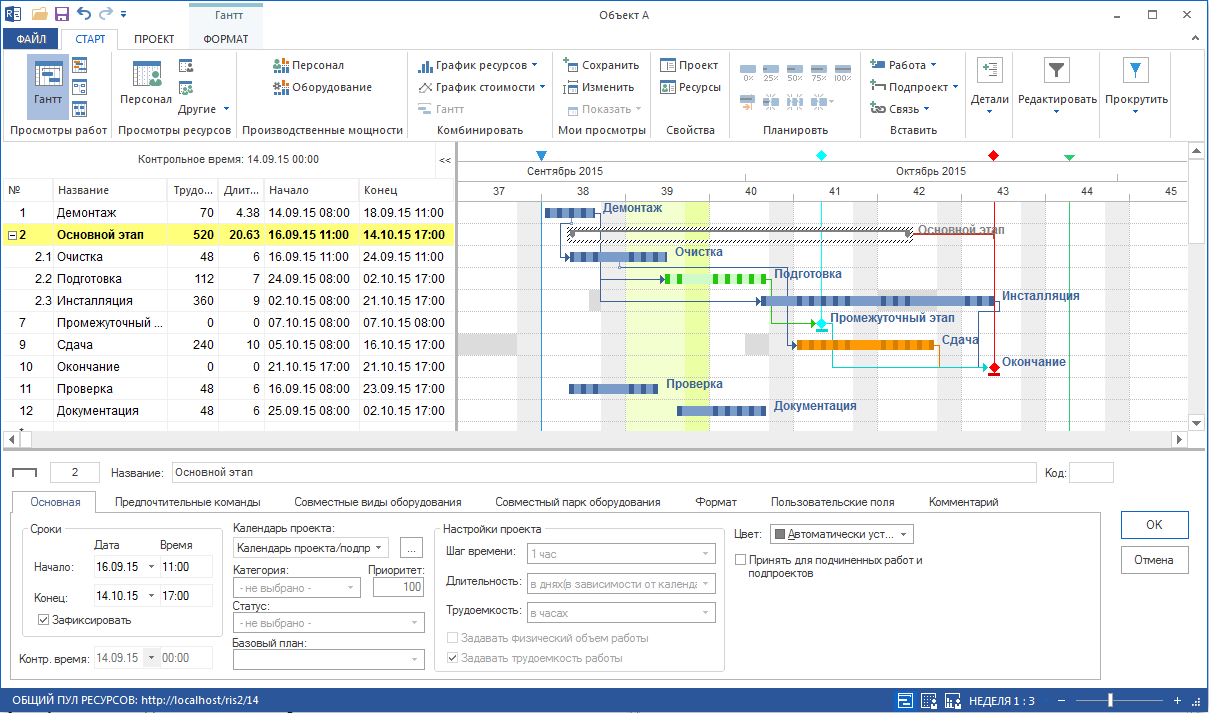Expand the Цвет color dropdown
This screenshot has width=1209, height=713.
point(904,535)
